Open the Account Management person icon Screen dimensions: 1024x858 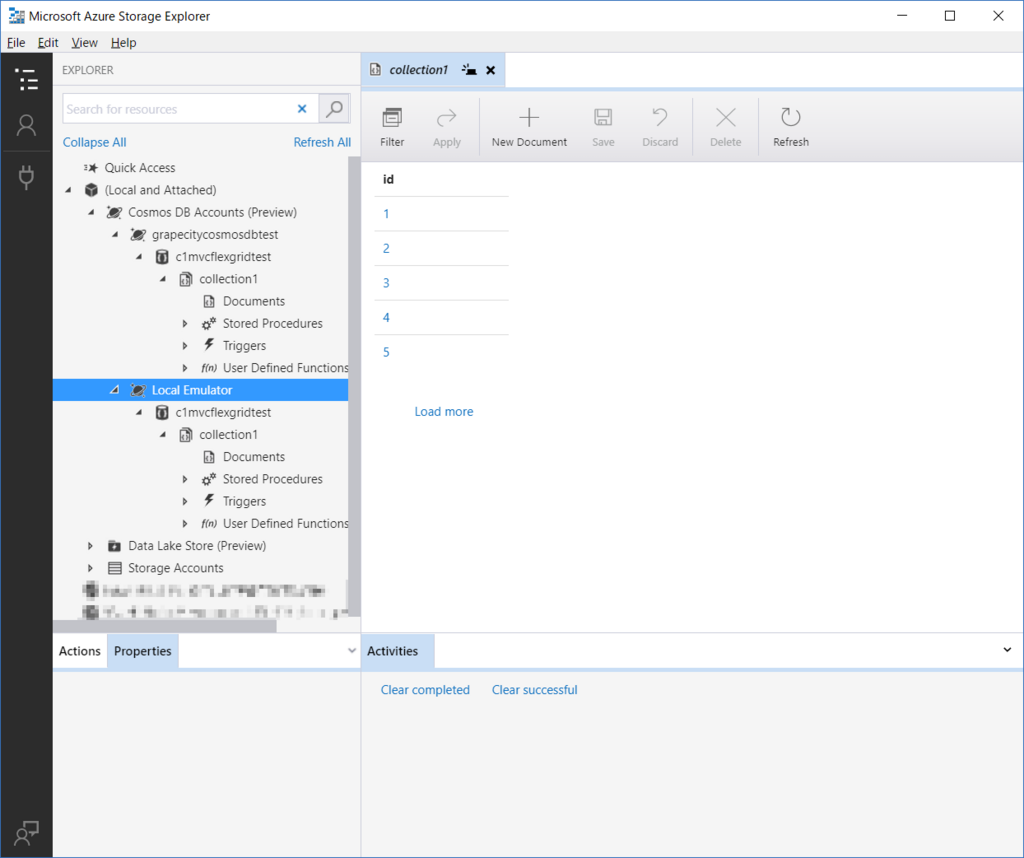(x=26, y=125)
